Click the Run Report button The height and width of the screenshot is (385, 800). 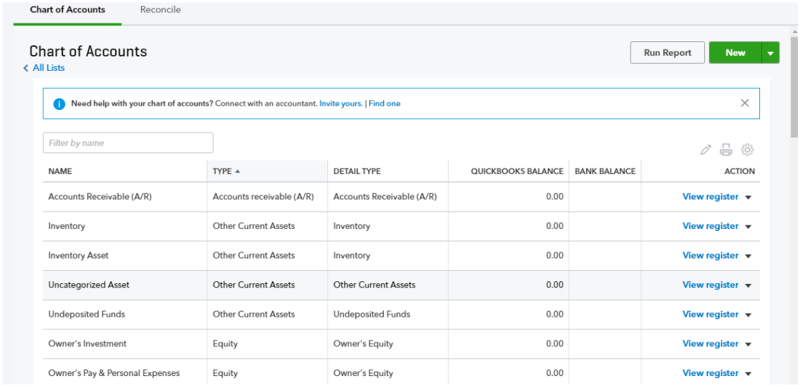[x=667, y=53]
